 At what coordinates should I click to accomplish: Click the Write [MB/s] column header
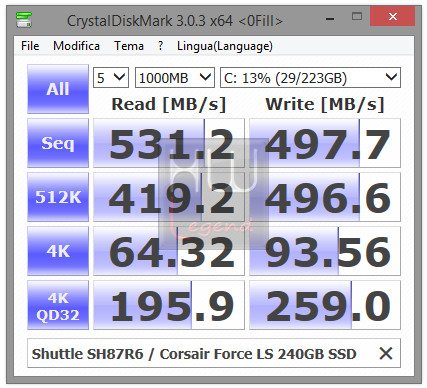325,104
